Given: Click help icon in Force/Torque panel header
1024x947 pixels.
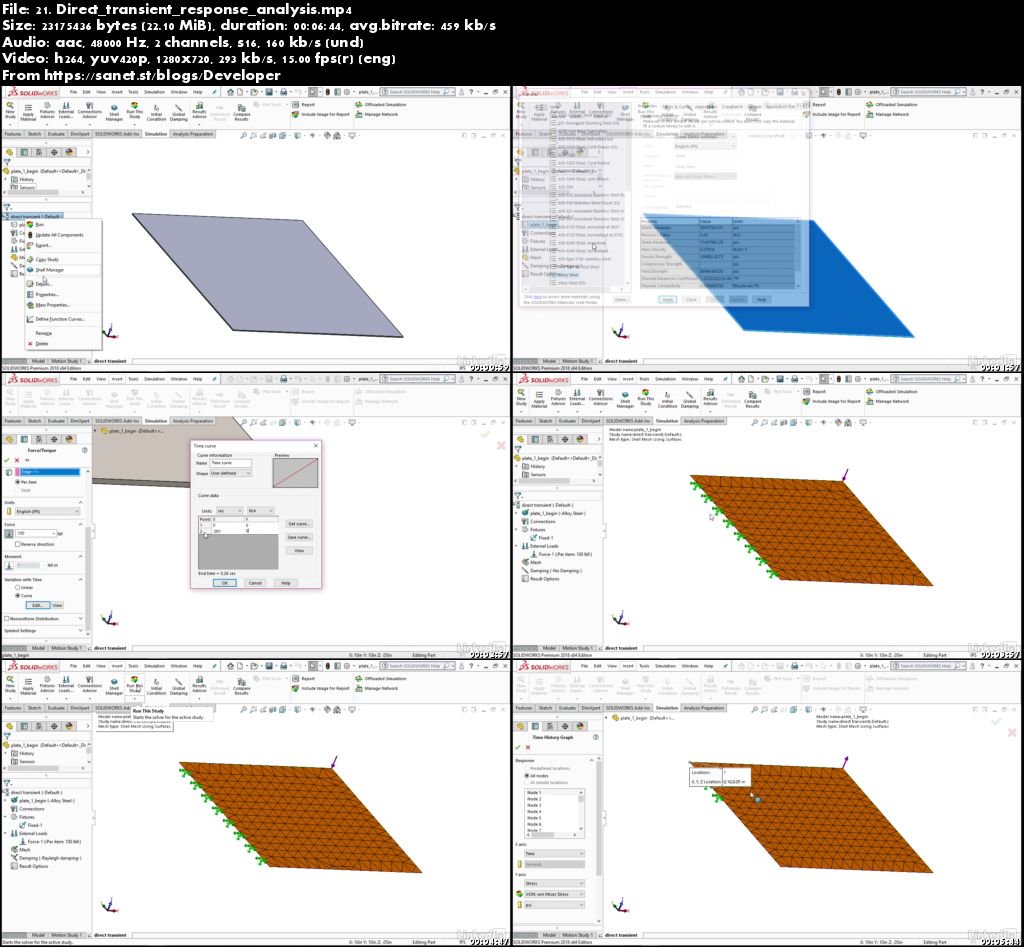Looking at the screenshot, I should [x=84, y=450].
